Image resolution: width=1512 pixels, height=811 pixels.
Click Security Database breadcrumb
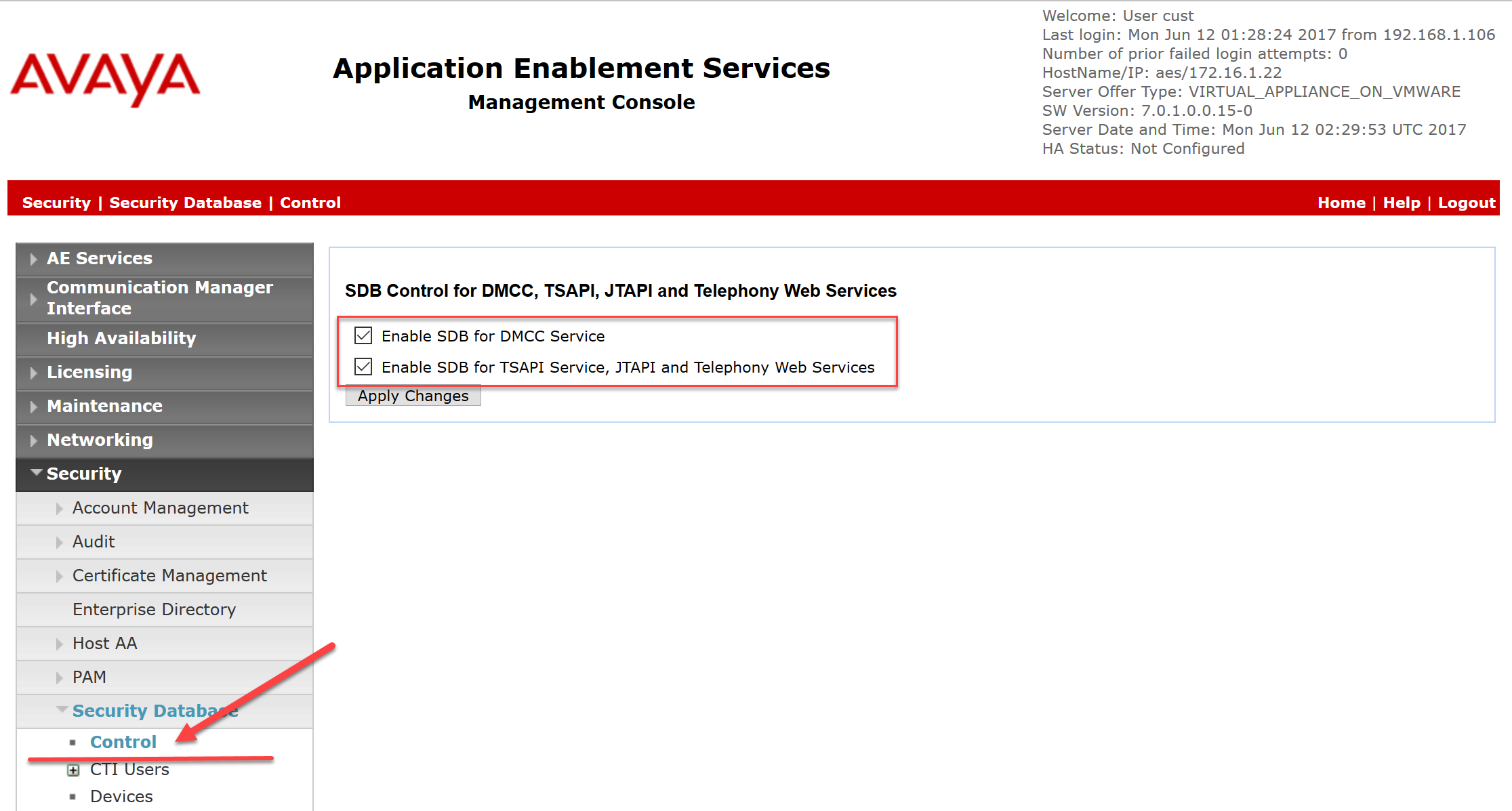pos(185,203)
